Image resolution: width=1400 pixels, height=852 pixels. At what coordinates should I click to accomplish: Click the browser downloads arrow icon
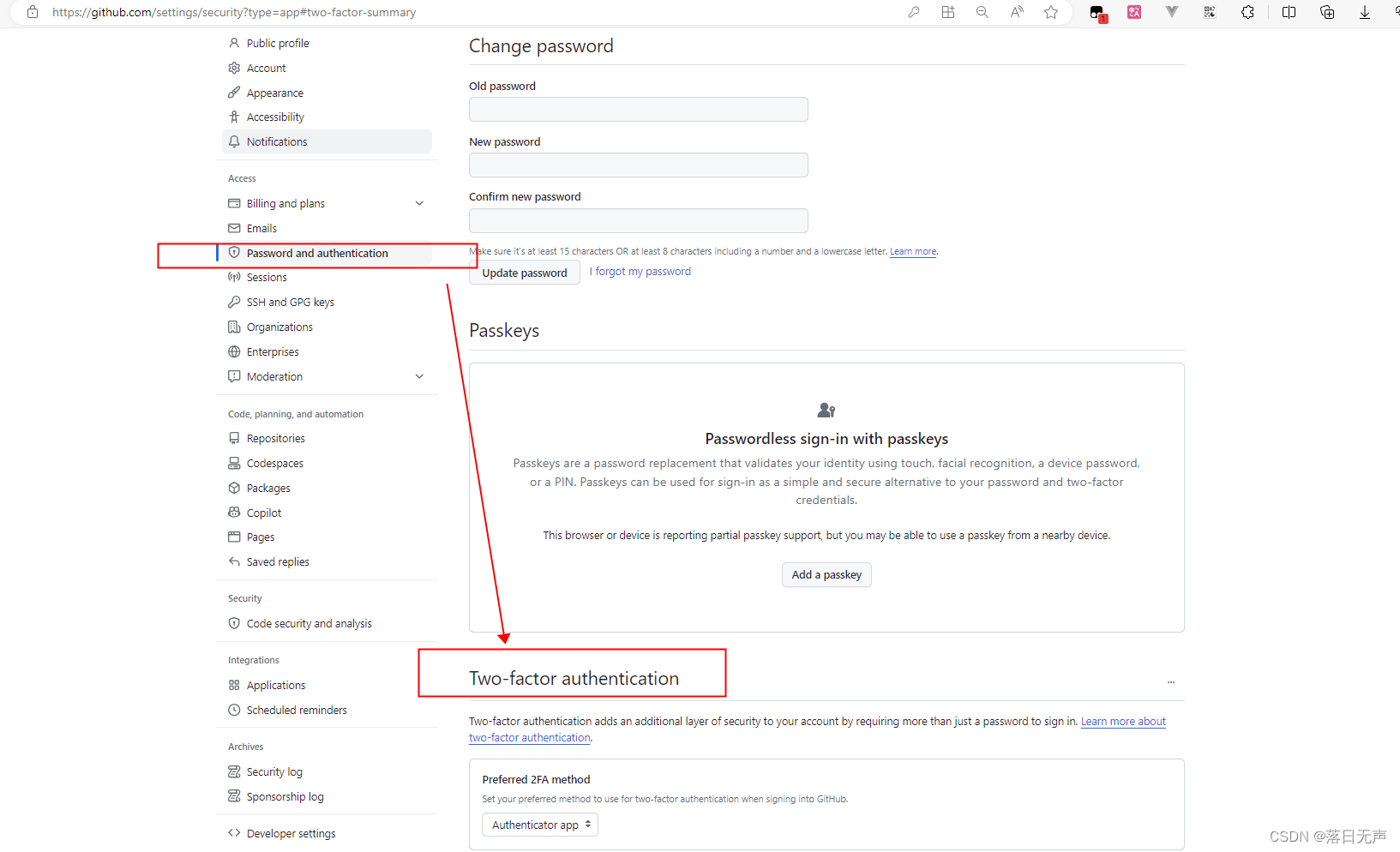[x=1365, y=12]
